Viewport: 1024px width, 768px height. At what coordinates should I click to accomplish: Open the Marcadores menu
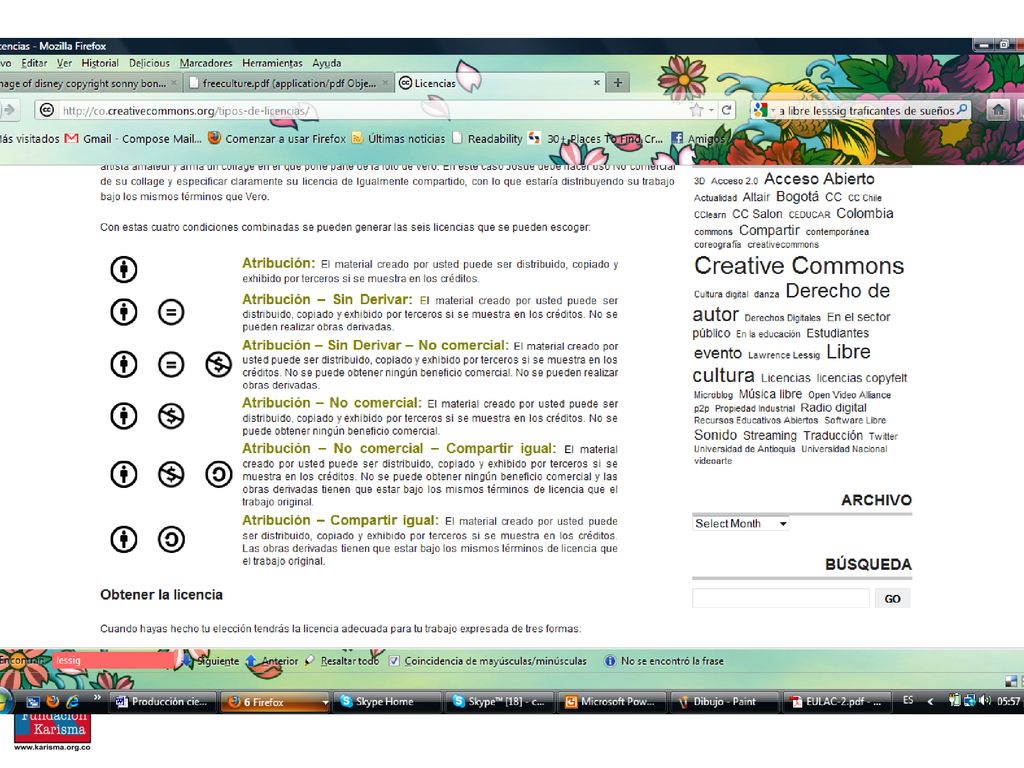(x=206, y=63)
